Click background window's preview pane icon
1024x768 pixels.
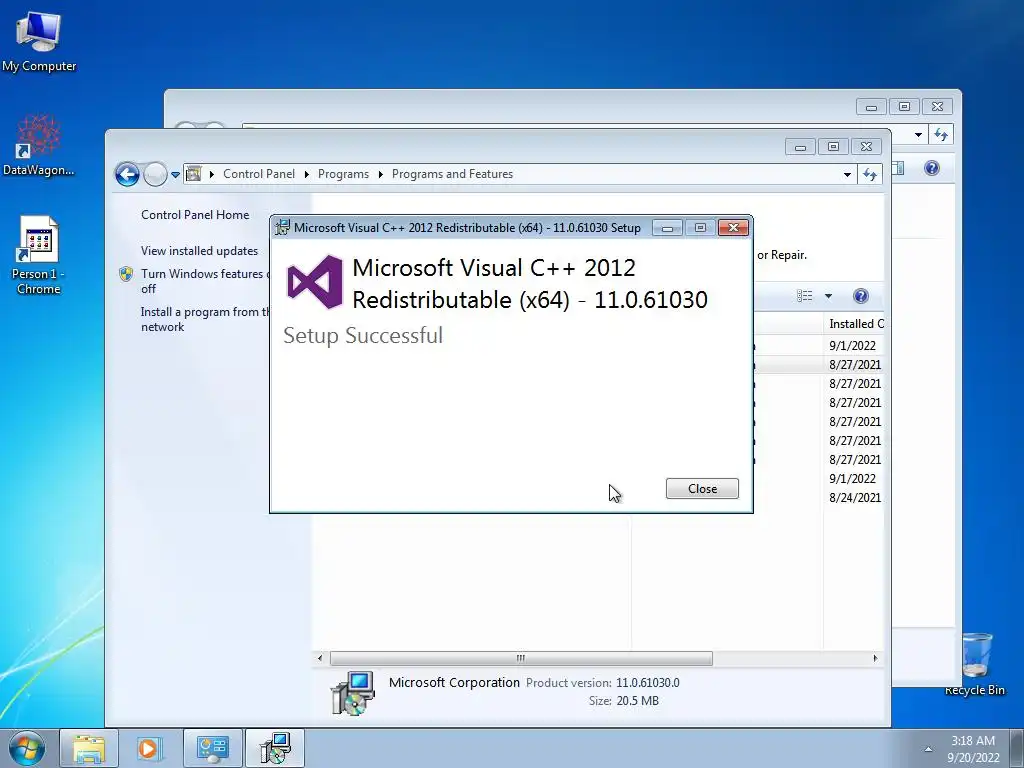pos(899,168)
